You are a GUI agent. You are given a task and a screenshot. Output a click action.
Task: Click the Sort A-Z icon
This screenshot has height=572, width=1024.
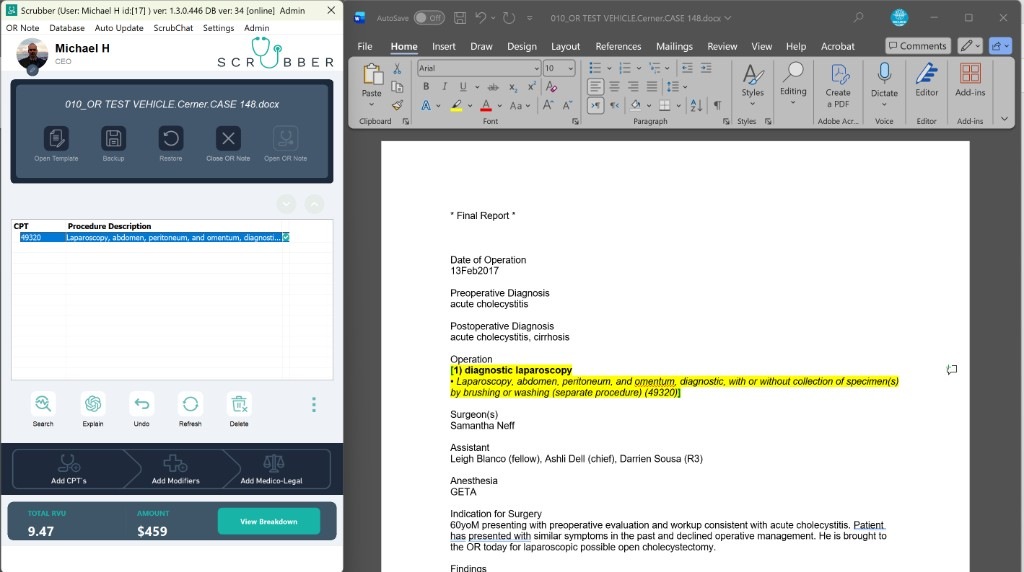(696, 105)
